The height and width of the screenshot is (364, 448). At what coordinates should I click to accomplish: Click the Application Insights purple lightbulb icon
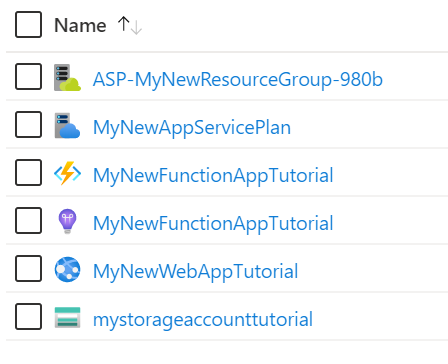tap(67, 221)
